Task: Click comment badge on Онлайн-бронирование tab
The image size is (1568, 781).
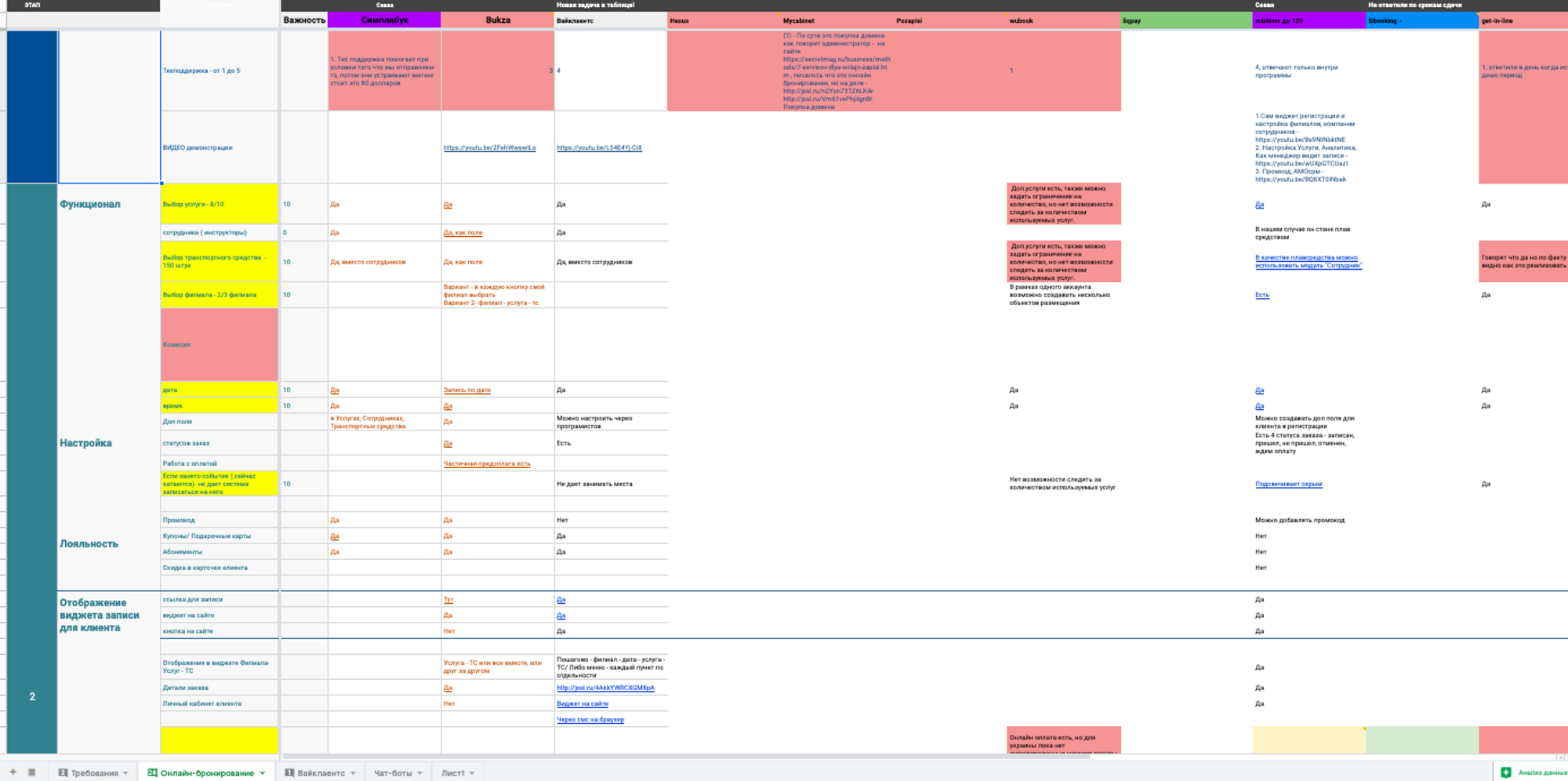Action: click(152, 773)
